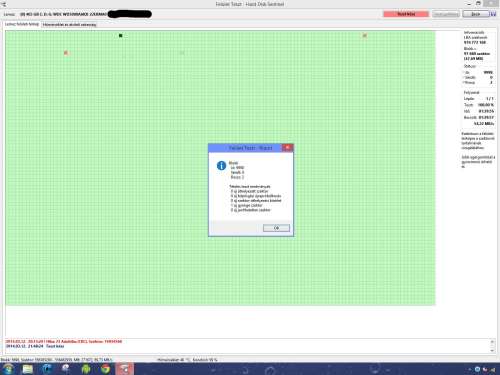500x375 pixels.
Task: Click the application icon in the title bar corner
Action: 4,4
